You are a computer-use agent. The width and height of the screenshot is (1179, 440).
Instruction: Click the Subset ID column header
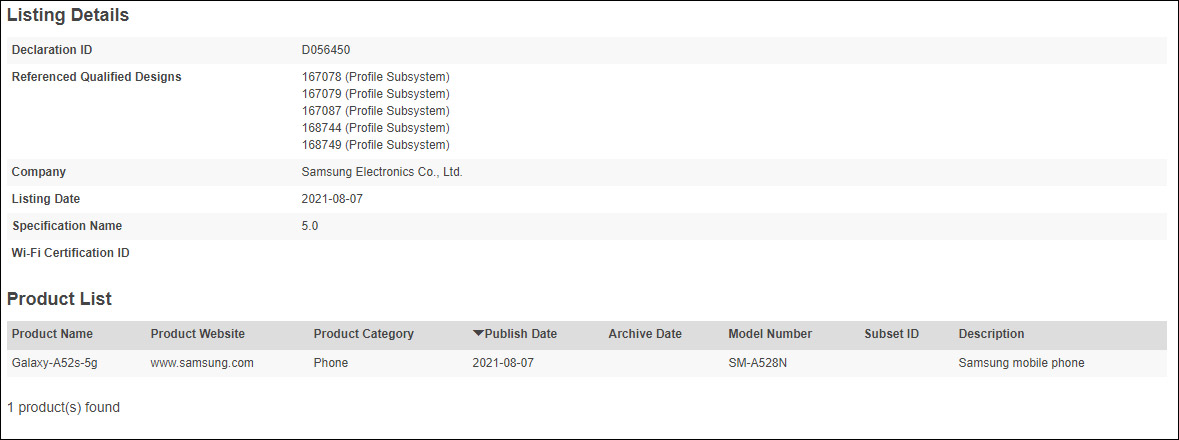(891, 334)
